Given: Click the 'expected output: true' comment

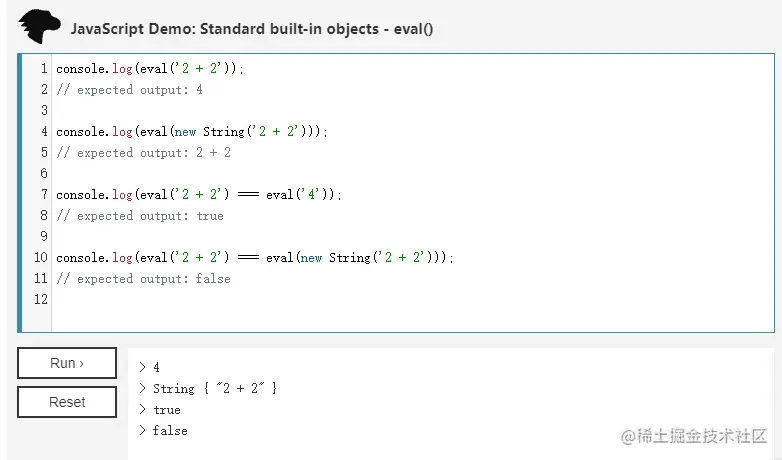Looking at the screenshot, I should tap(139, 216).
